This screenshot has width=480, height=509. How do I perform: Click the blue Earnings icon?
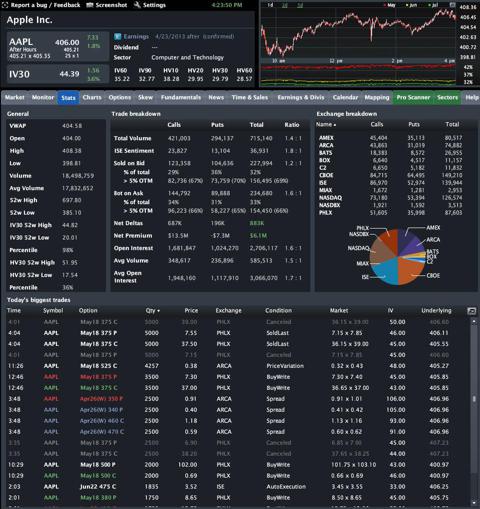coord(117,36)
